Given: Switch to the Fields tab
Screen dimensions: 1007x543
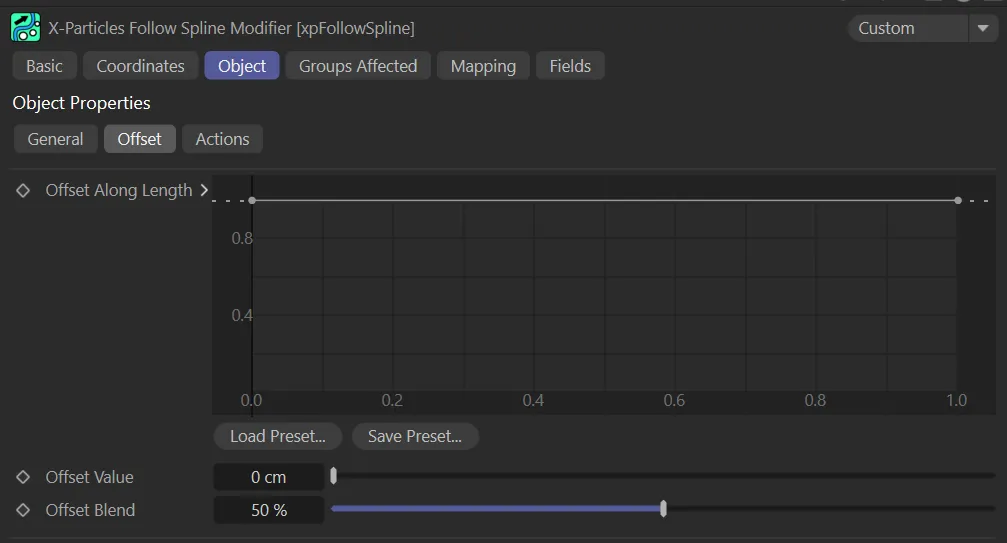Looking at the screenshot, I should click(570, 66).
